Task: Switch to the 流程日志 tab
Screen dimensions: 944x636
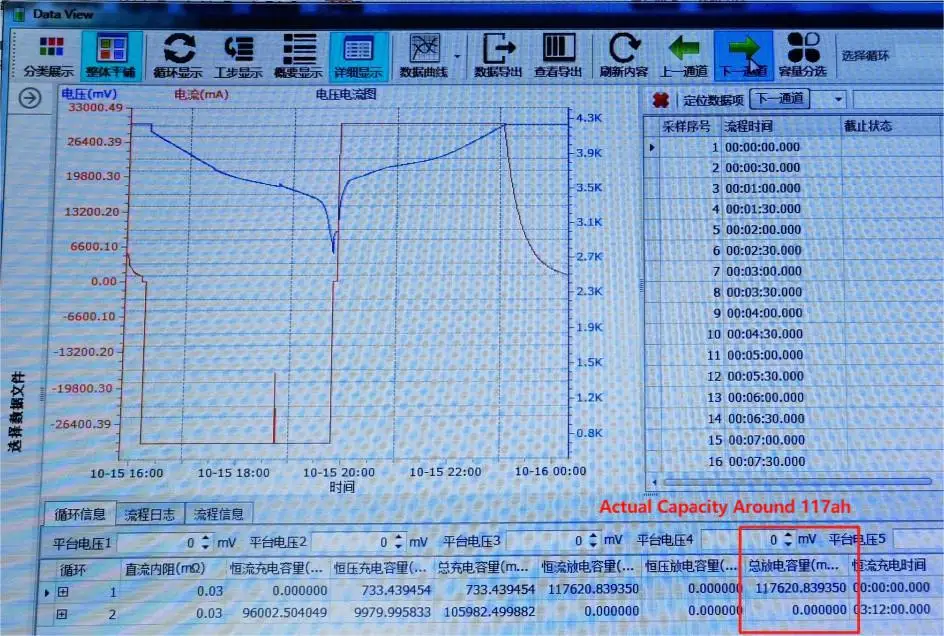Action: (150, 514)
